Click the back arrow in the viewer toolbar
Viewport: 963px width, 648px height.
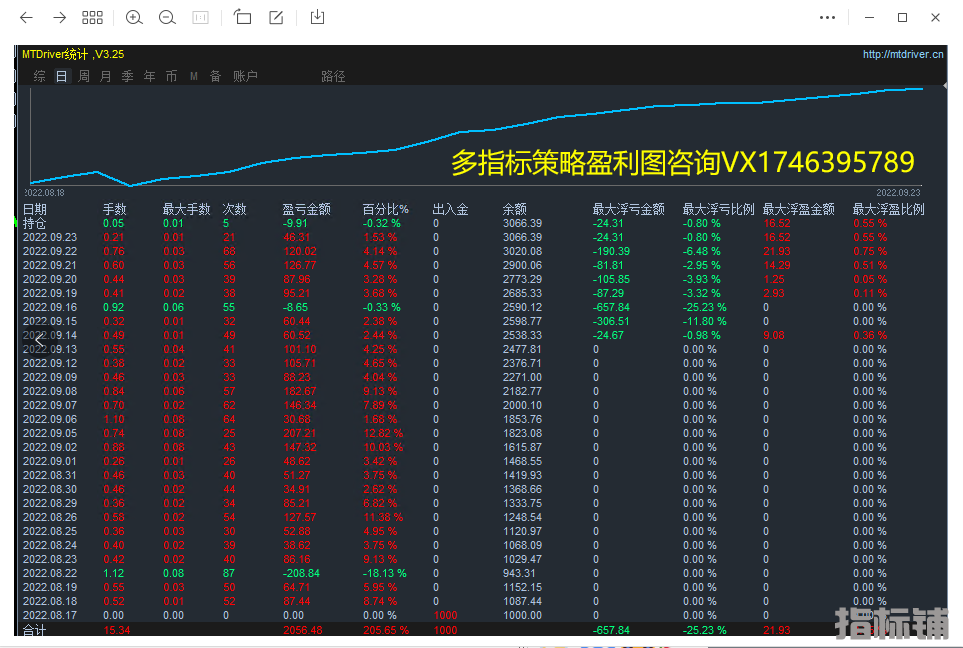point(27,17)
